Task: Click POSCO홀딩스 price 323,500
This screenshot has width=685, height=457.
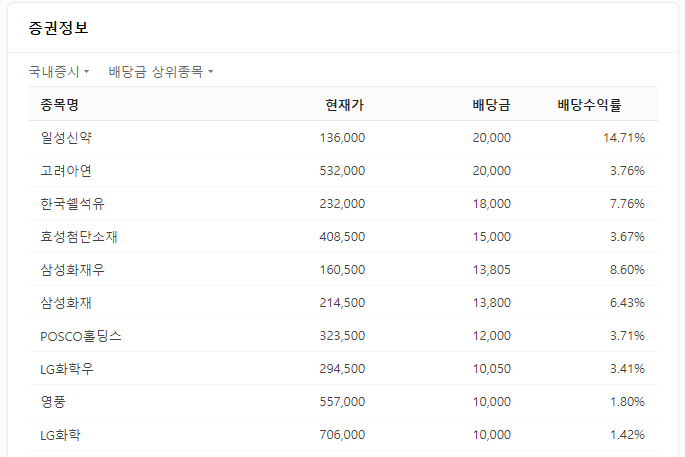Action: click(342, 336)
